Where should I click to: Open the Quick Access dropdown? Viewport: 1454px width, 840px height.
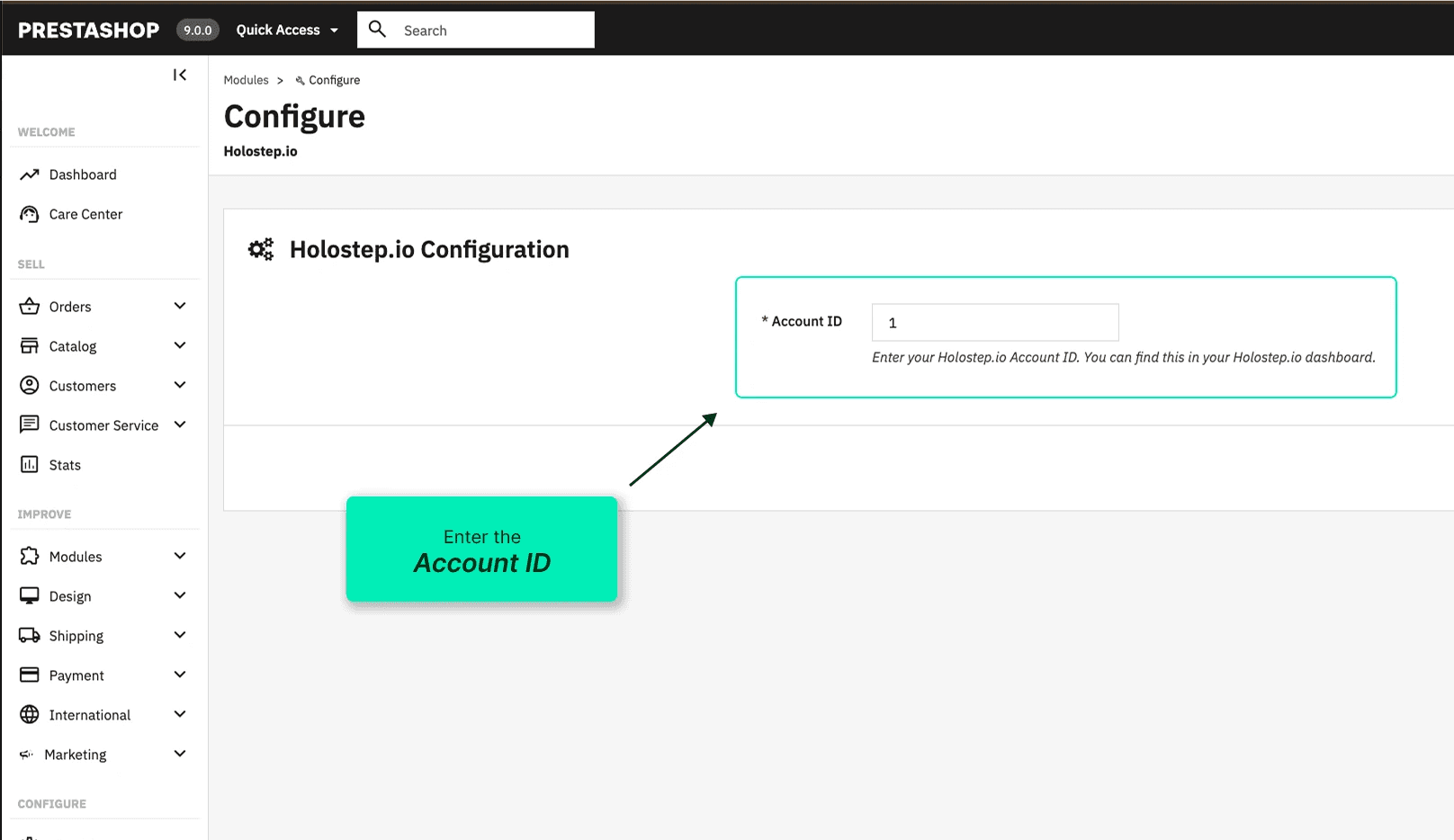pyautogui.click(x=287, y=30)
